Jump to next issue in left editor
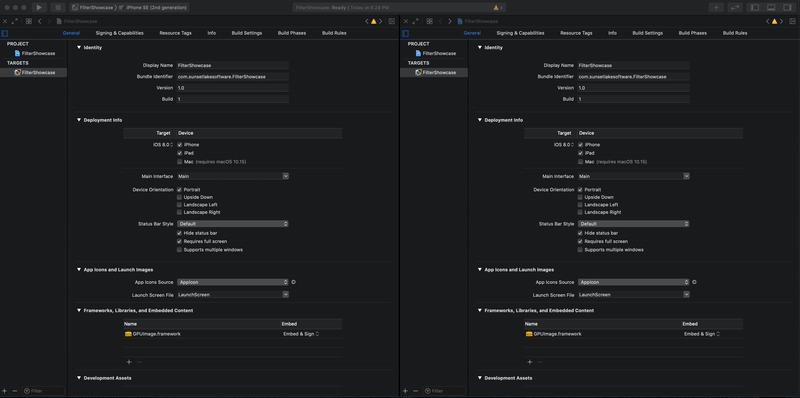800x398 pixels. (x=381, y=21)
